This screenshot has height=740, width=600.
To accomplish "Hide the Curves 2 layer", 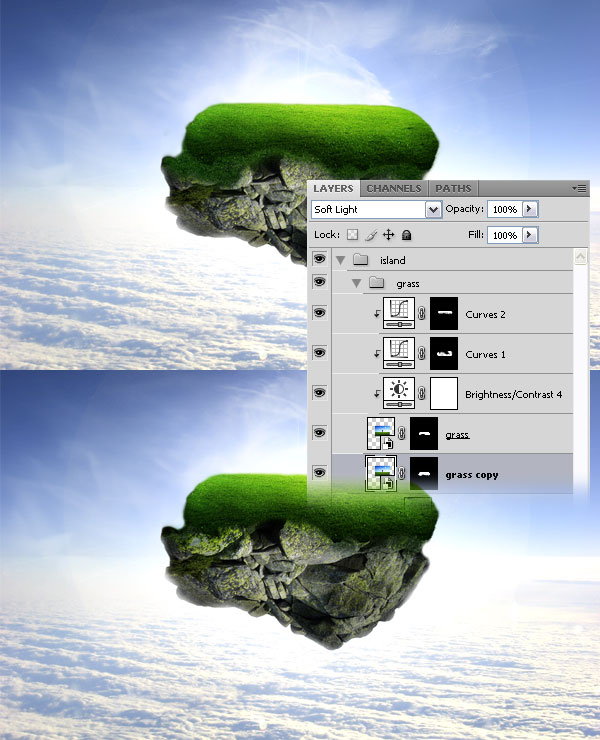I will pos(320,313).
